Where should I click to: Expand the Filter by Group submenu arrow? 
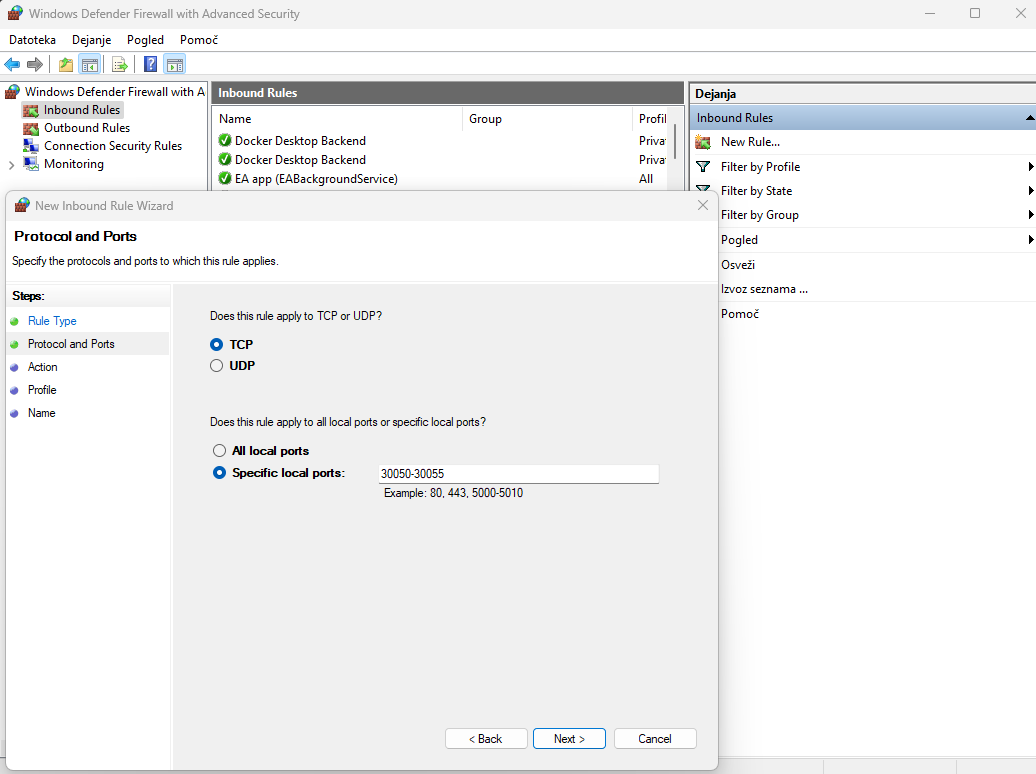[1029, 215]
